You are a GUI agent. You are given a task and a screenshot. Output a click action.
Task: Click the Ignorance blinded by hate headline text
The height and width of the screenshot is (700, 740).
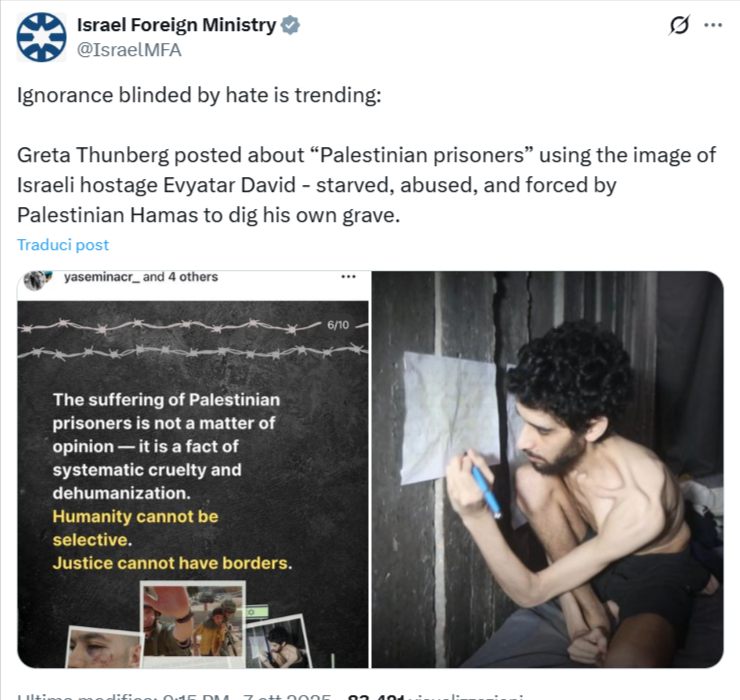[199, 95]
